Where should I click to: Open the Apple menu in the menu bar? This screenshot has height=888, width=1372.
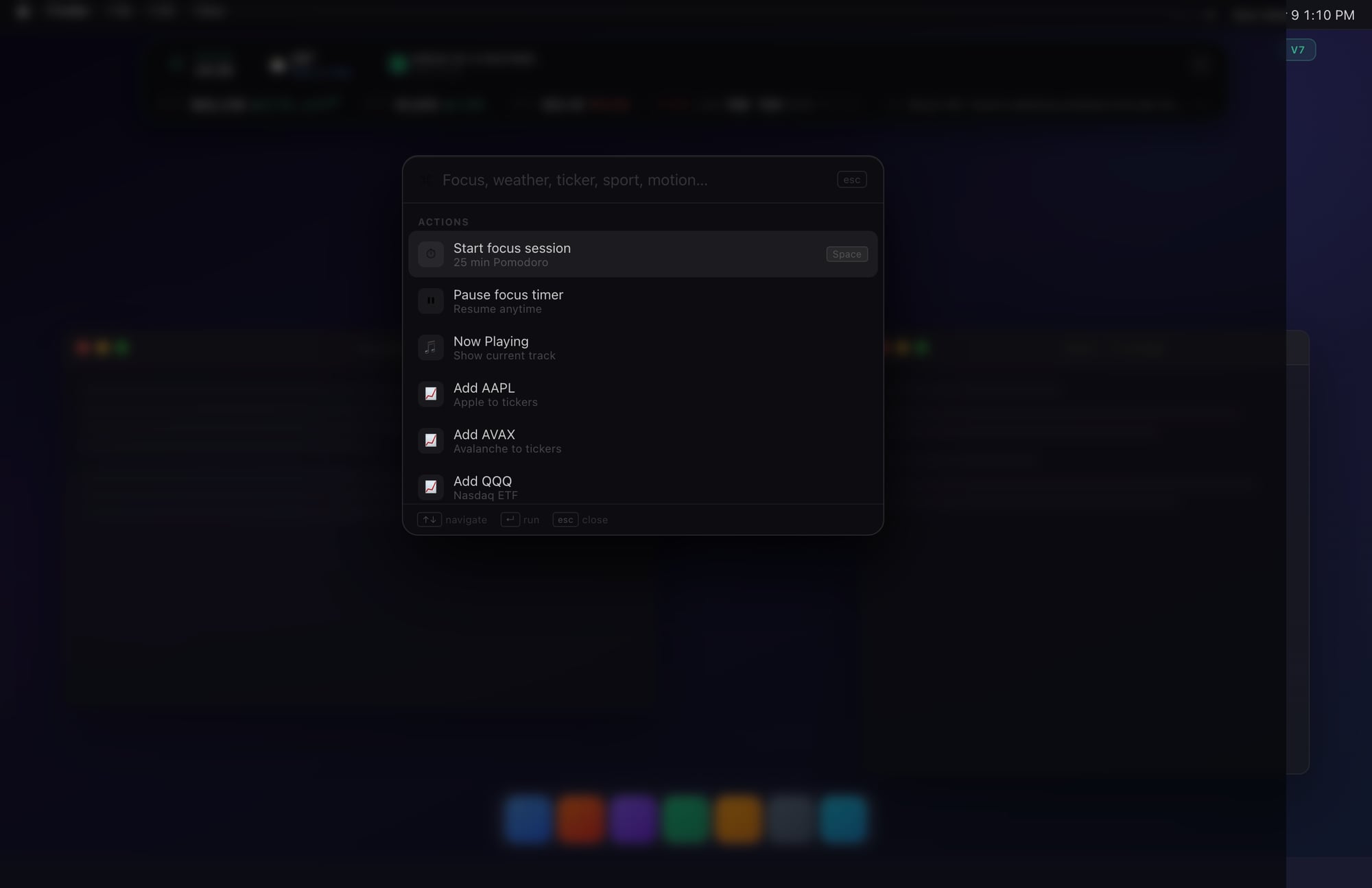pyautogui.click(x=23, y=10)
